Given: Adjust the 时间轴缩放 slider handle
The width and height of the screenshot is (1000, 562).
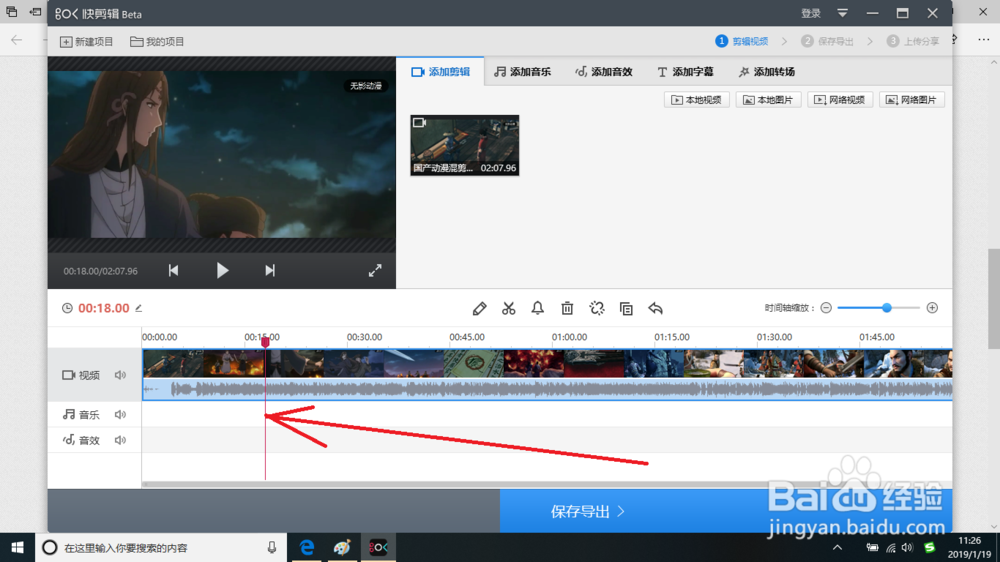Looking at the screenshot, I should [886, 308].
